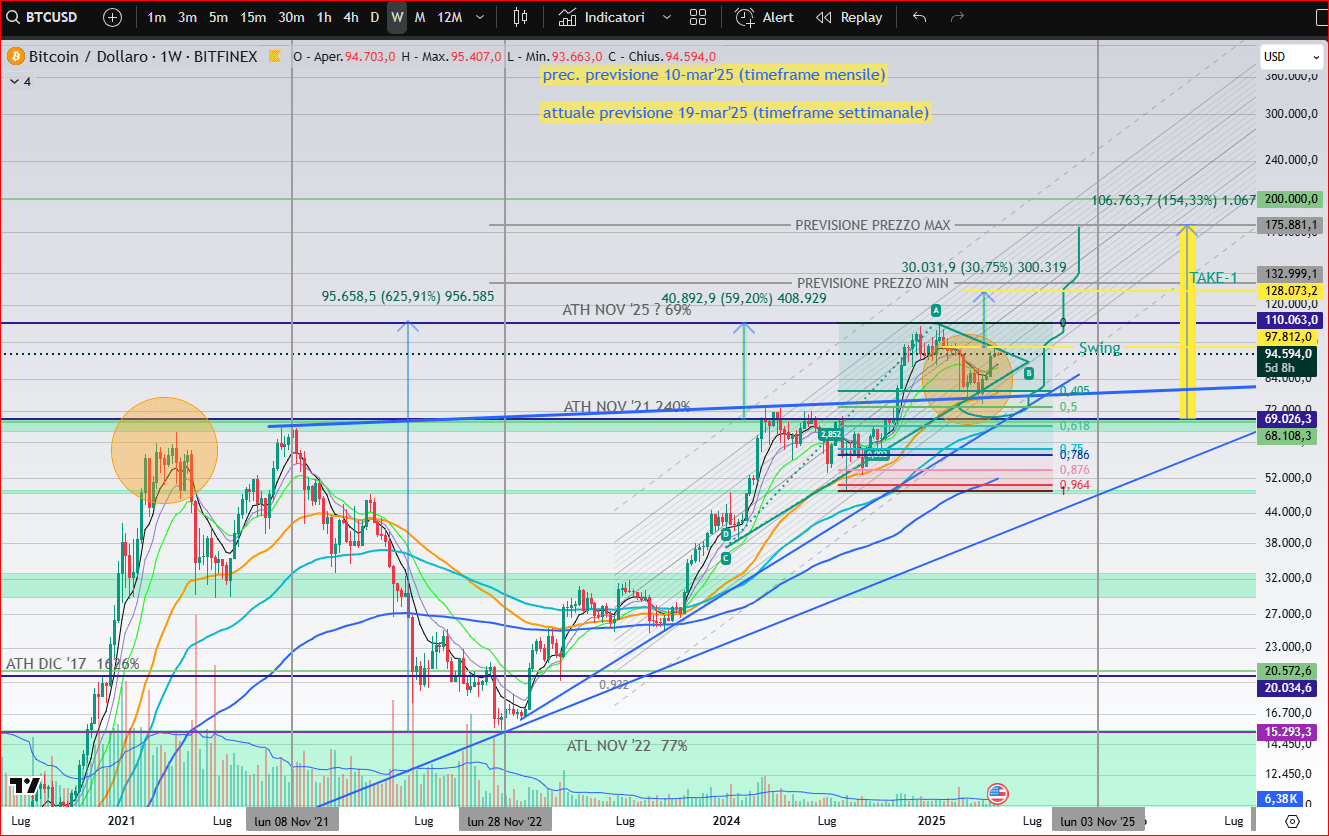Toggle the M monthly interval

coord(419,17)
